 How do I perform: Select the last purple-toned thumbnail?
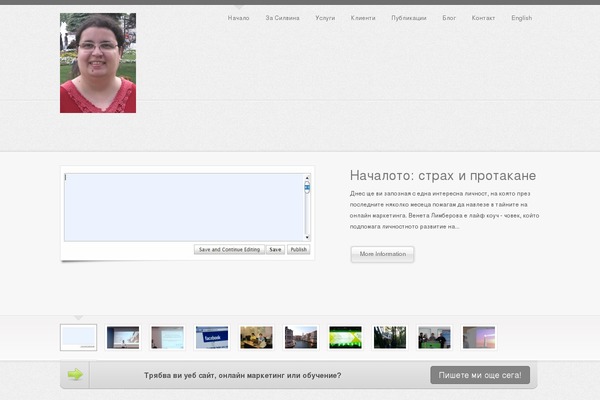pyautogui.click(x=479, y=337)
